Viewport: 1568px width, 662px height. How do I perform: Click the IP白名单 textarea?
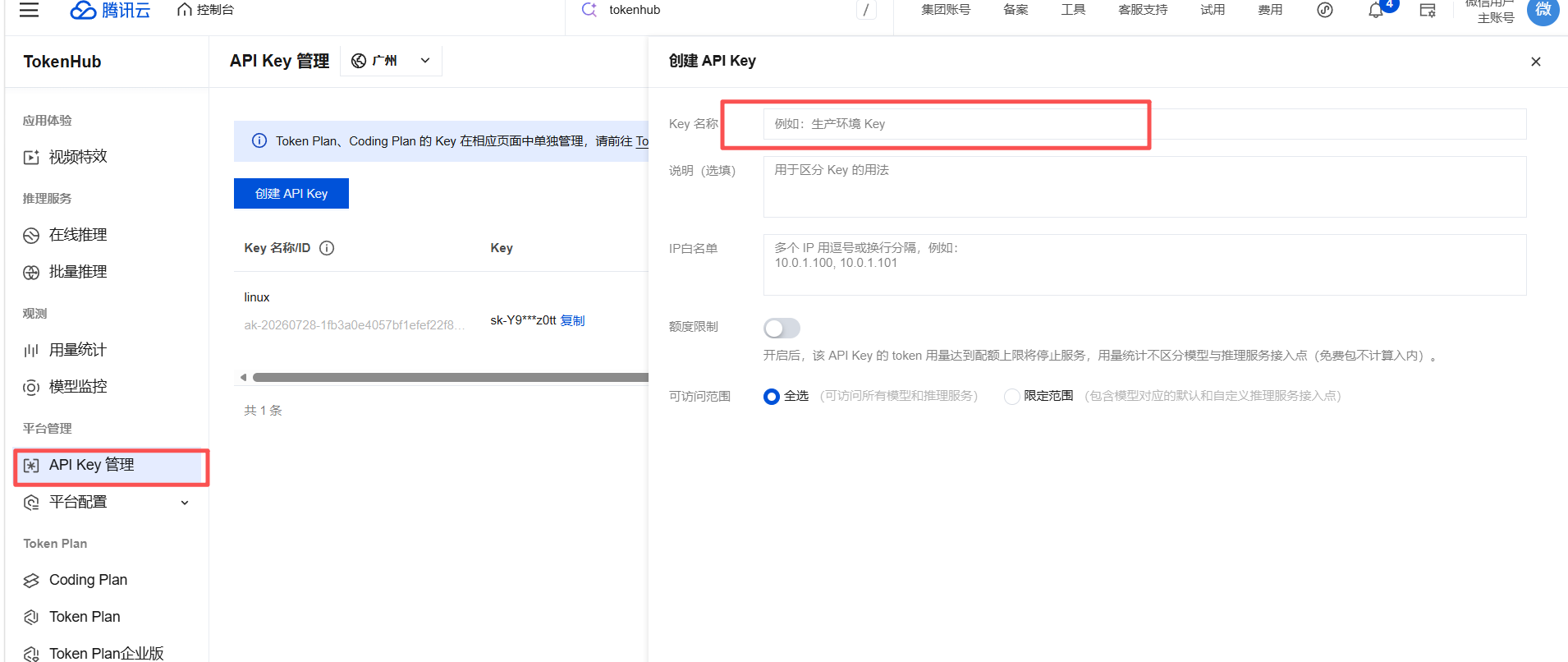pyautogui.click(x=1144, y=264)
